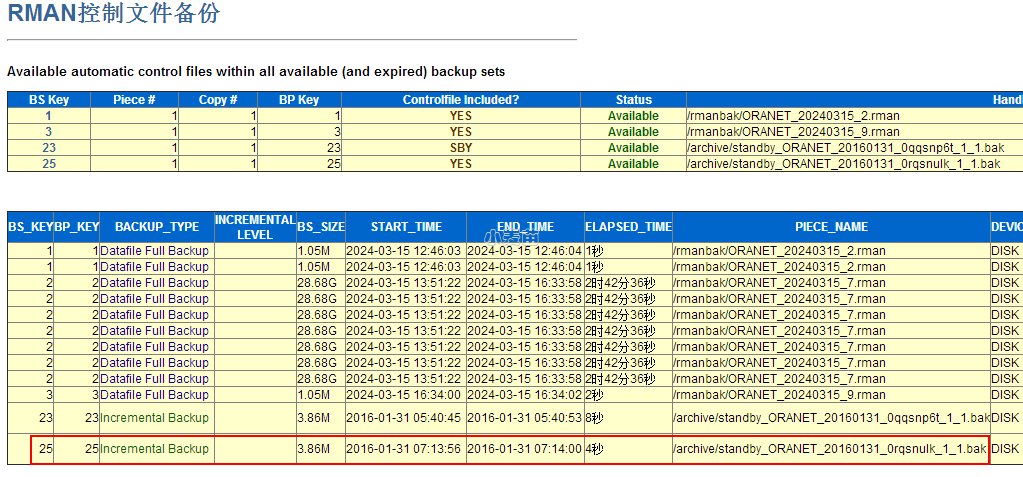Select the ELAPSED_TIME column header
Viewport: 1023px width, 477px height.
pyautogui.click(x=628, y=227)
